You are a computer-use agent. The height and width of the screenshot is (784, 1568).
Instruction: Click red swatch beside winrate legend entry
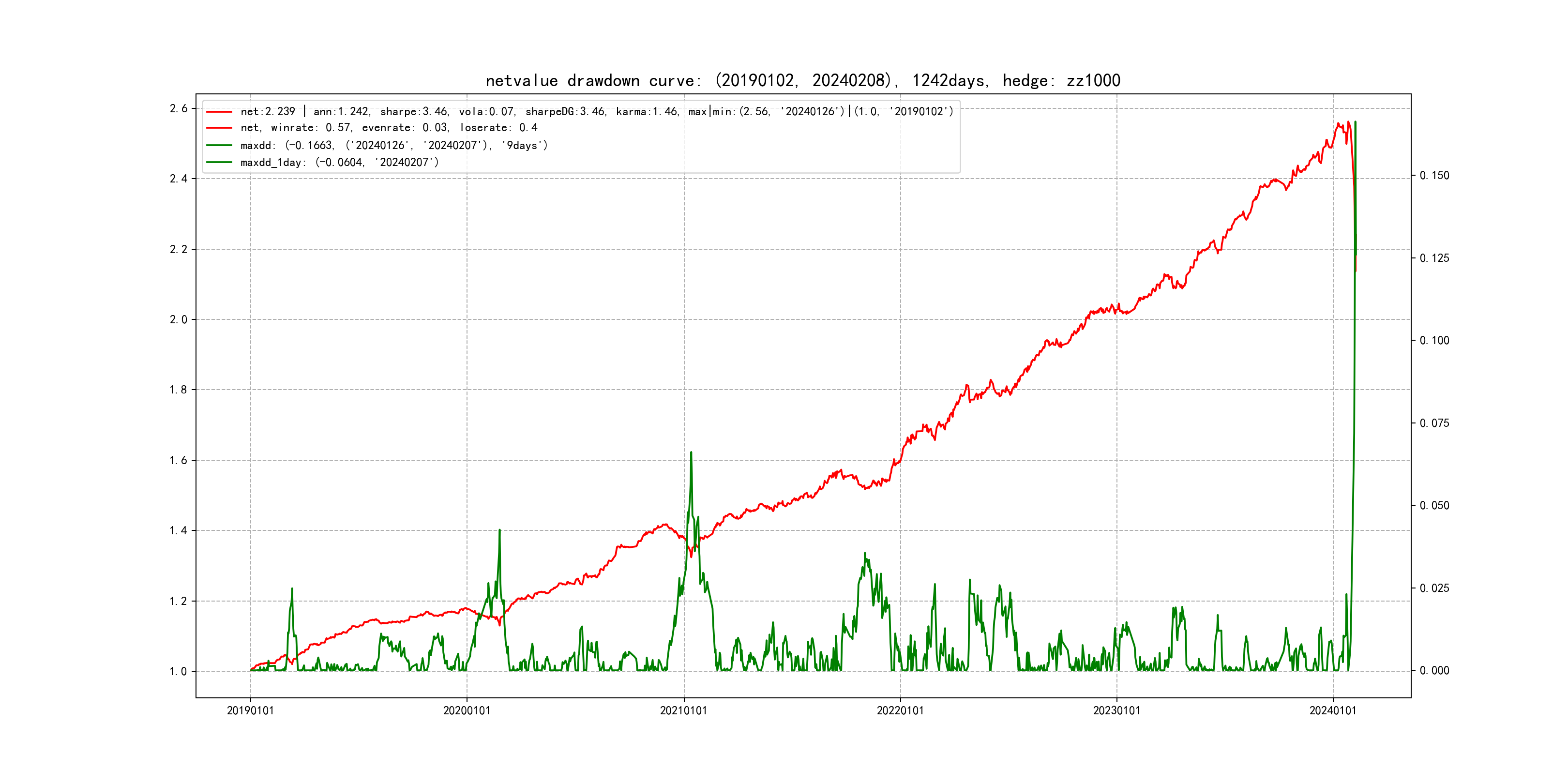click(219, 128)
